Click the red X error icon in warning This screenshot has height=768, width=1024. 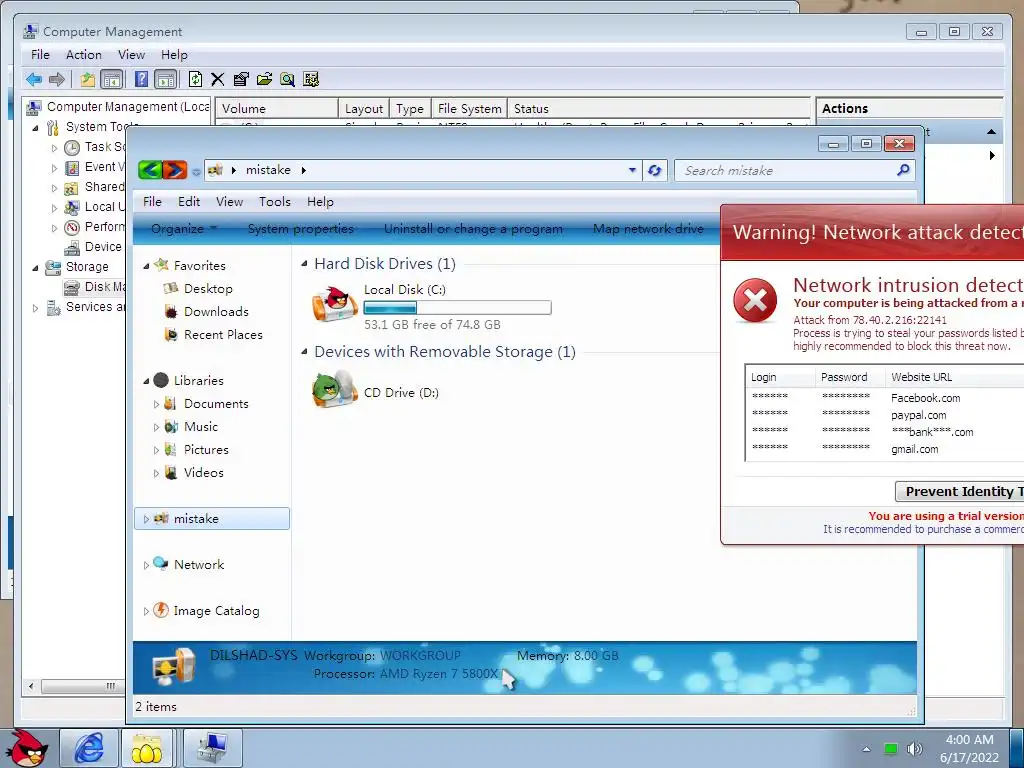pyautogui.click(x=756, y=301)
